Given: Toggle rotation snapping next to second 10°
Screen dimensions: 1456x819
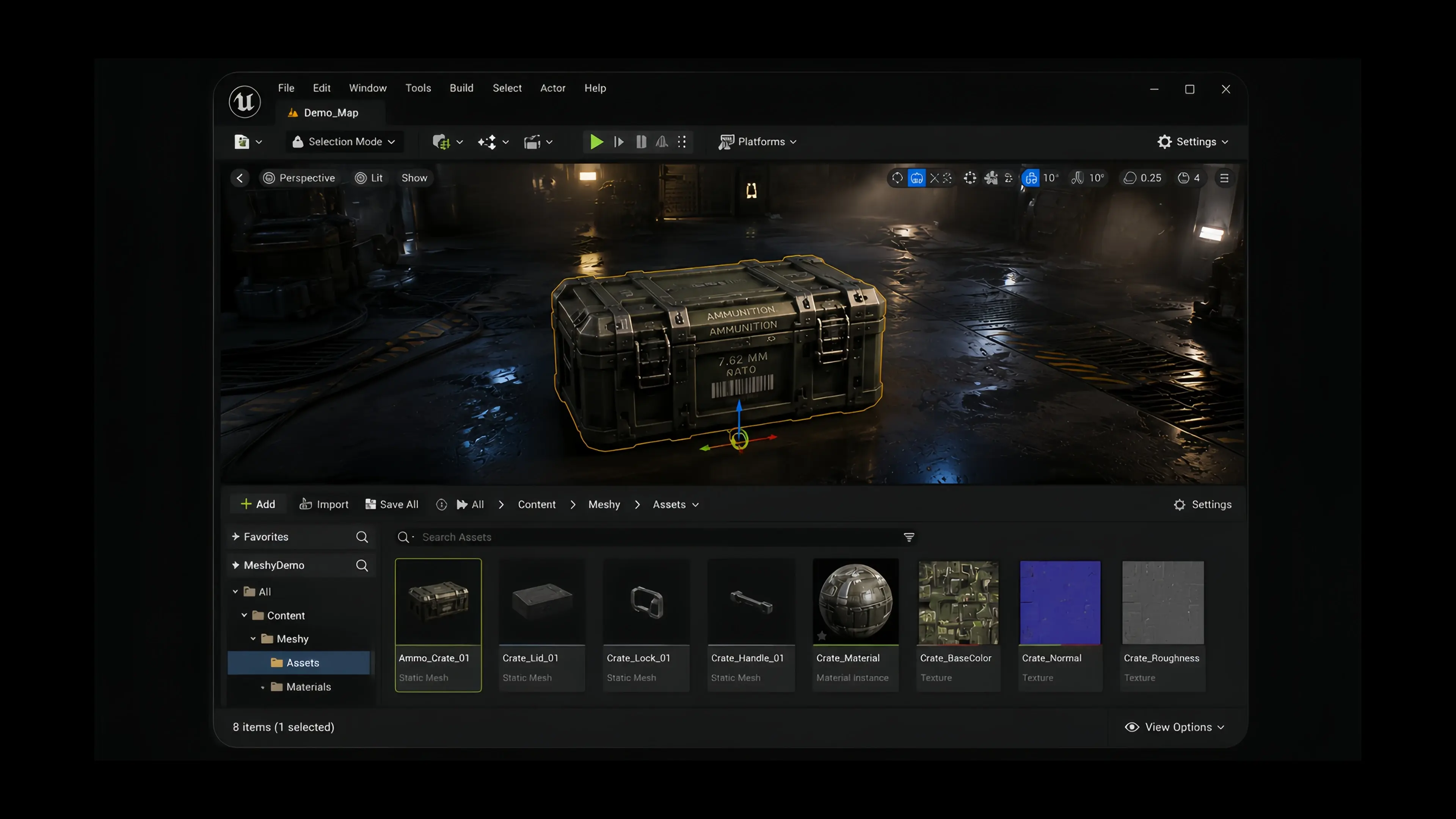Looking at the screenshot, I should [x=1077, y=178].
